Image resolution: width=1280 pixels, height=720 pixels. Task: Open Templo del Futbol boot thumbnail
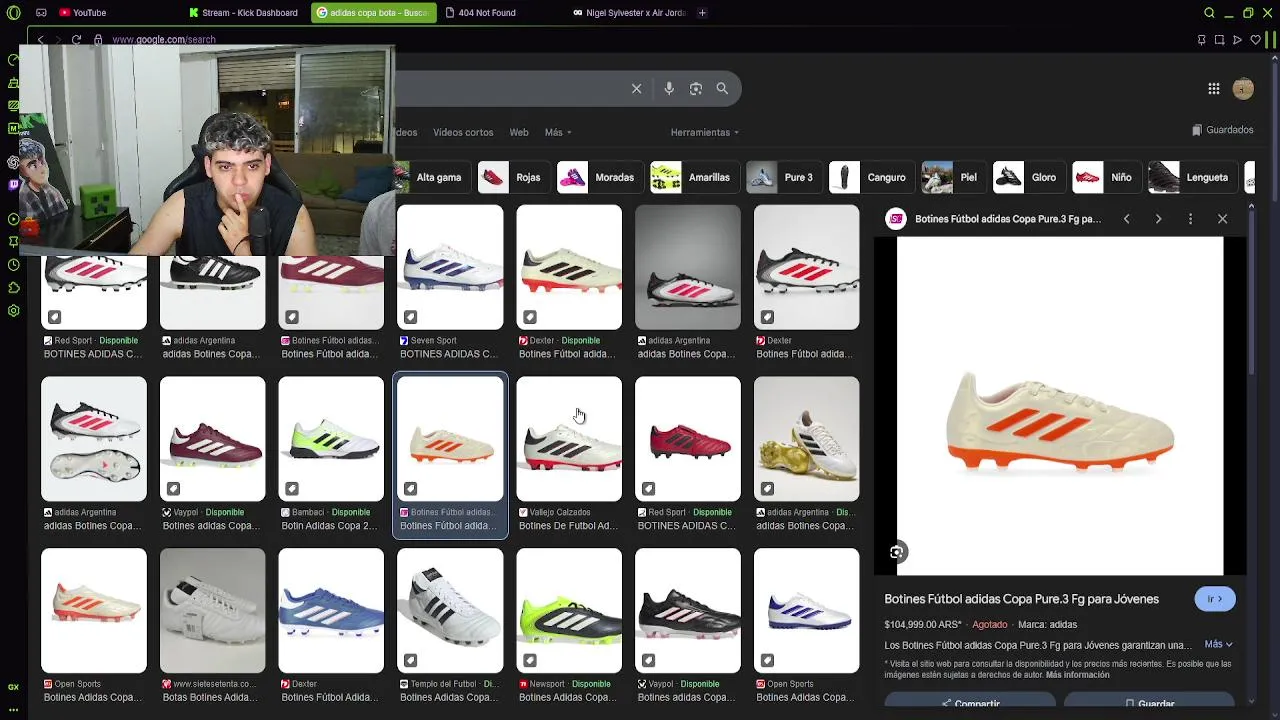tap(450, 611)
